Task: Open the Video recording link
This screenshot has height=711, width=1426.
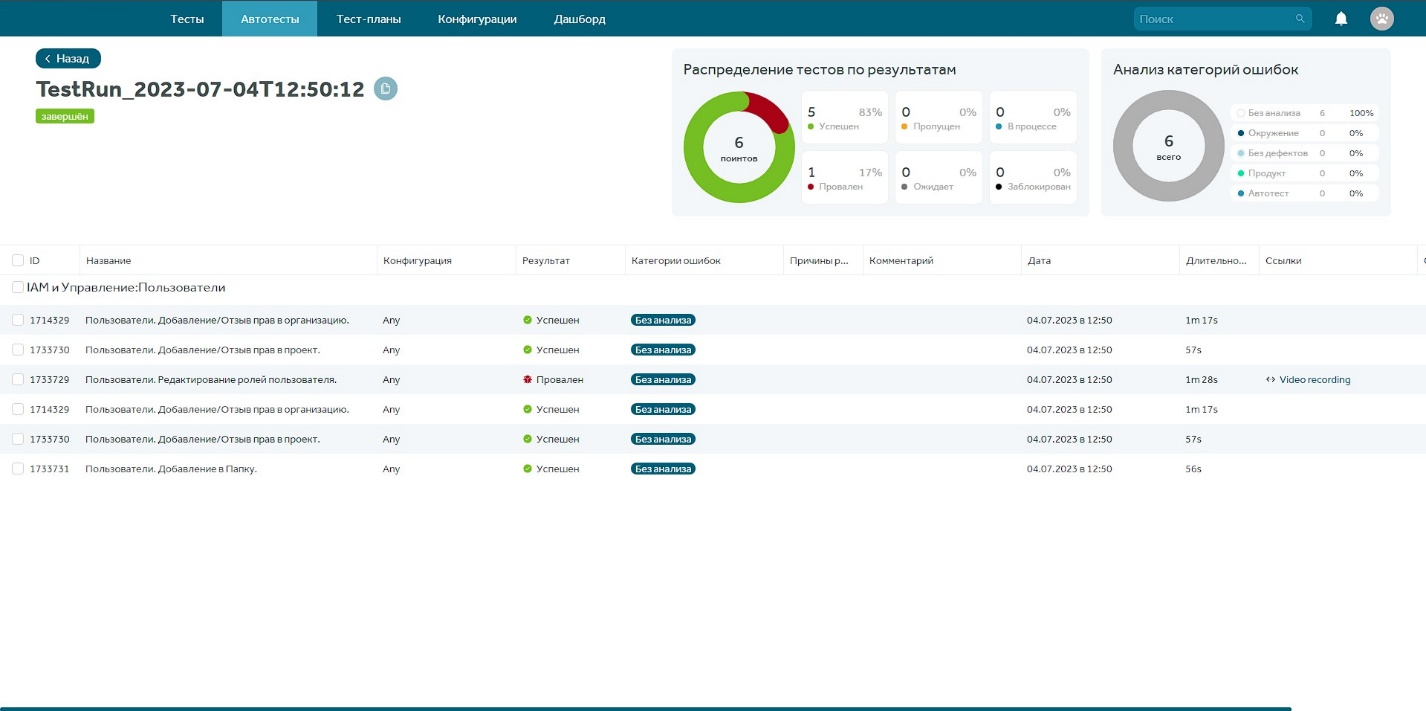Action: (1315, 380)
